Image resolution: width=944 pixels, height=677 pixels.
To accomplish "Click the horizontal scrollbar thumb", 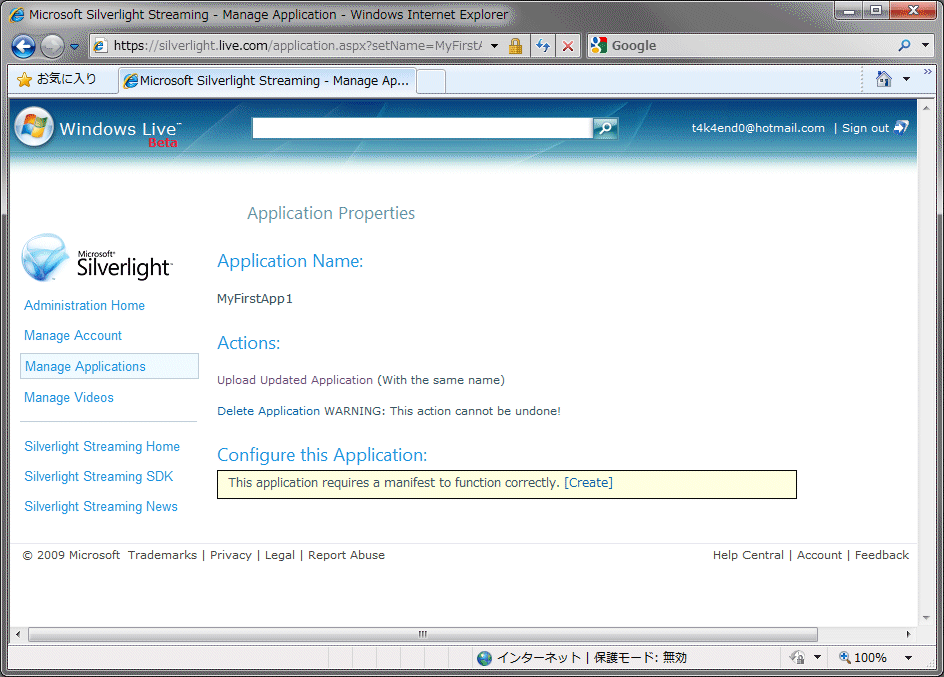I will coord(422,634).
